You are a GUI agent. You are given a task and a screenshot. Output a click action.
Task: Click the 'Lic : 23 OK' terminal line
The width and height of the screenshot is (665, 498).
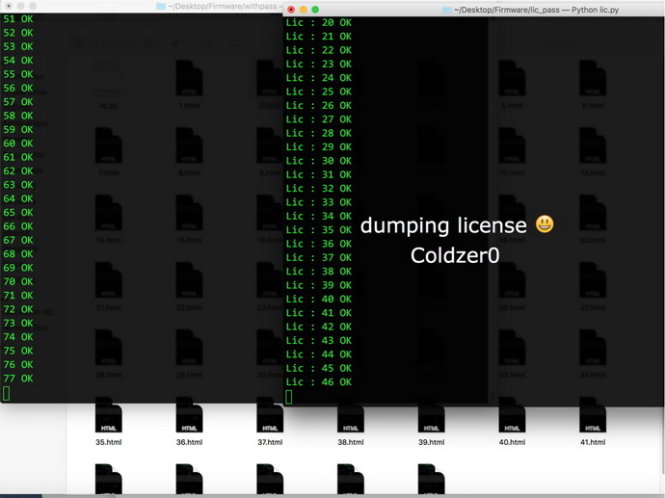[319, 64]
